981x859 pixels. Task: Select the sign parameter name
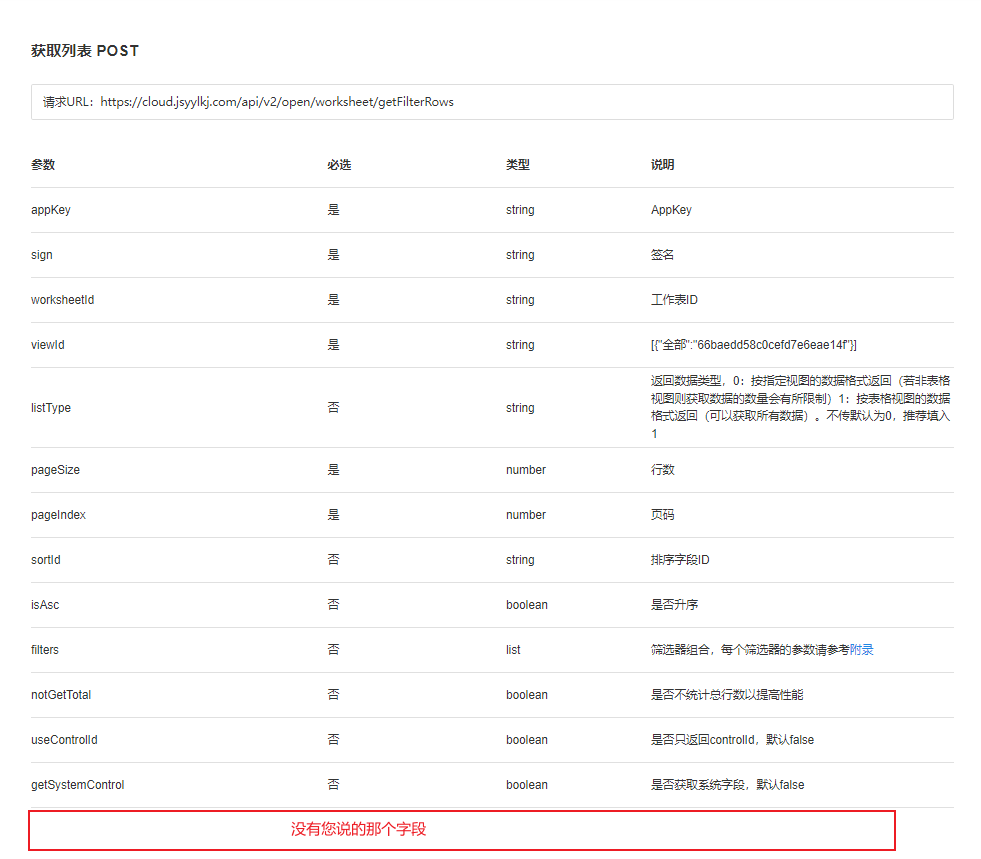click(42, 255)
